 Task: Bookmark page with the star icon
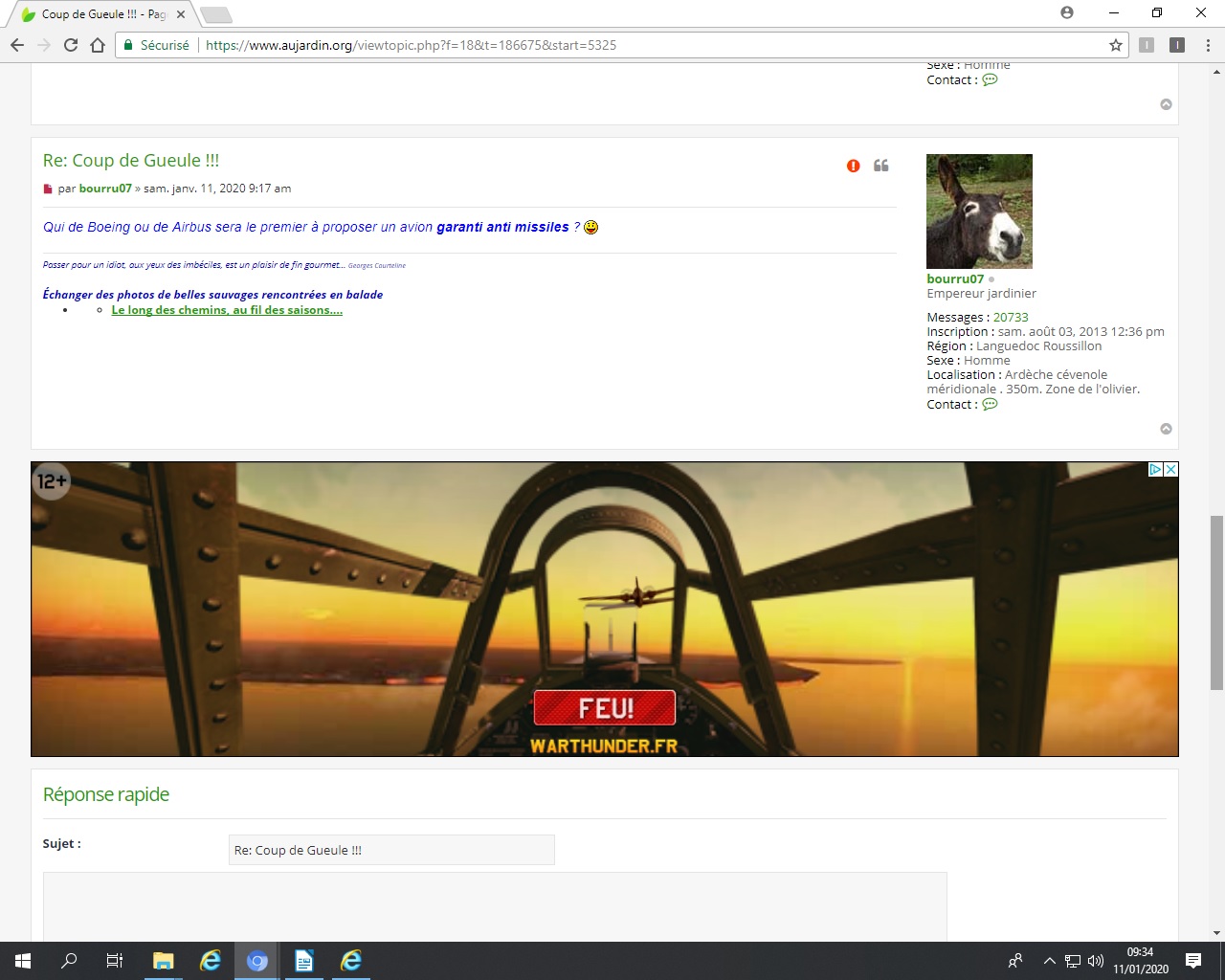[1115, 45]
